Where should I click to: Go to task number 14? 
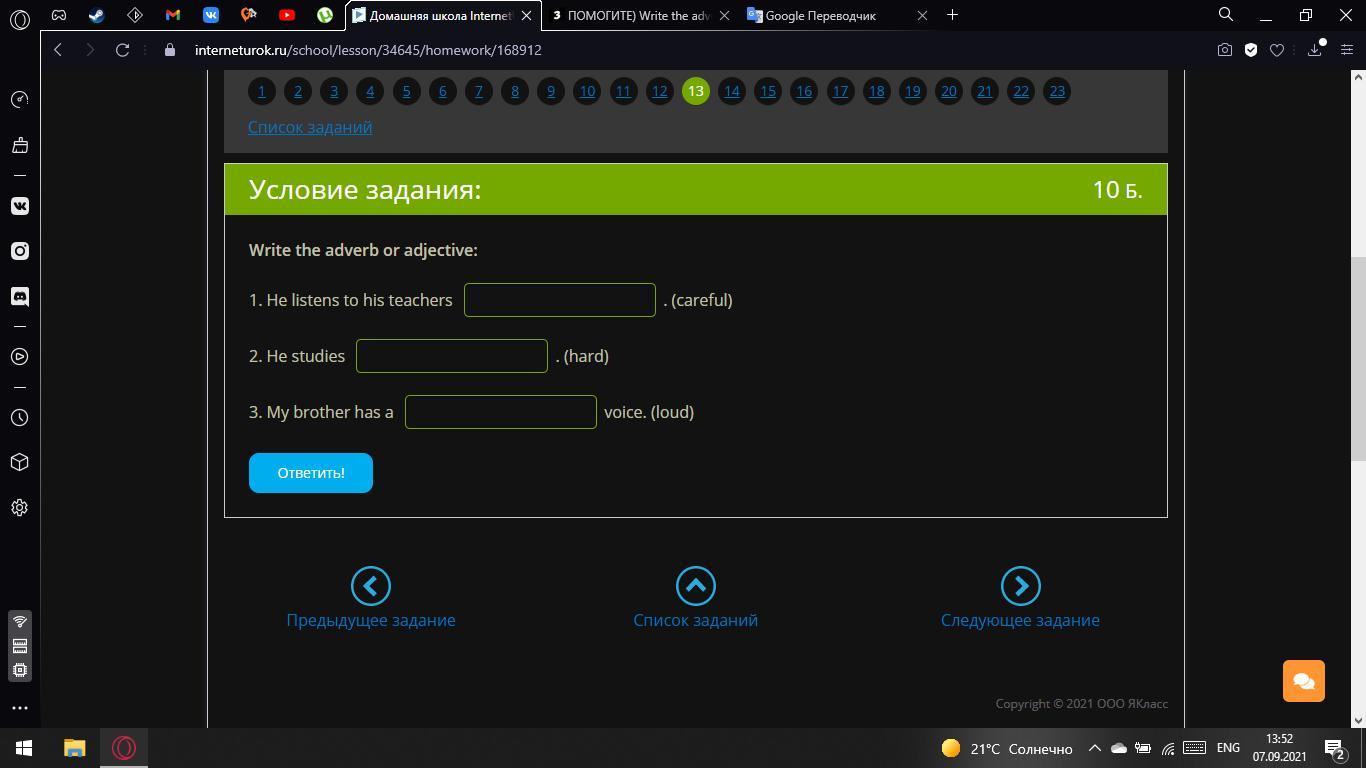pos(731,91)
